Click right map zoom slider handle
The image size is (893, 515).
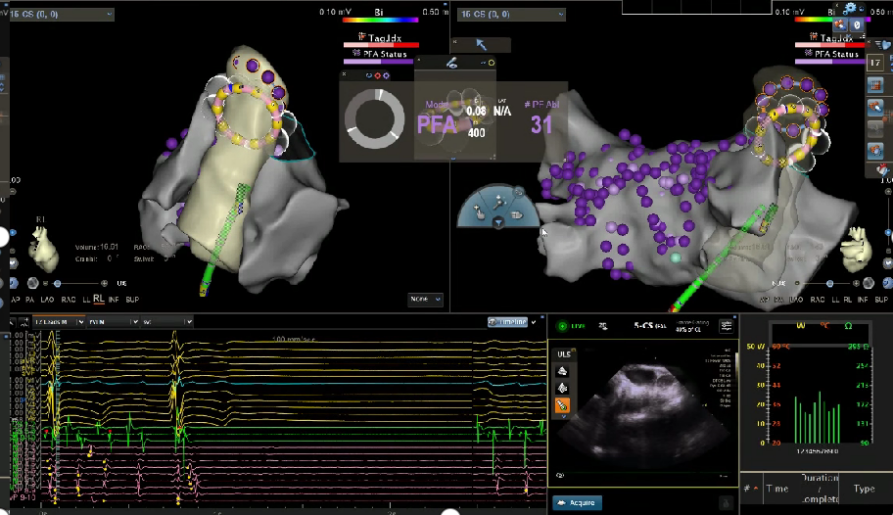829,283
